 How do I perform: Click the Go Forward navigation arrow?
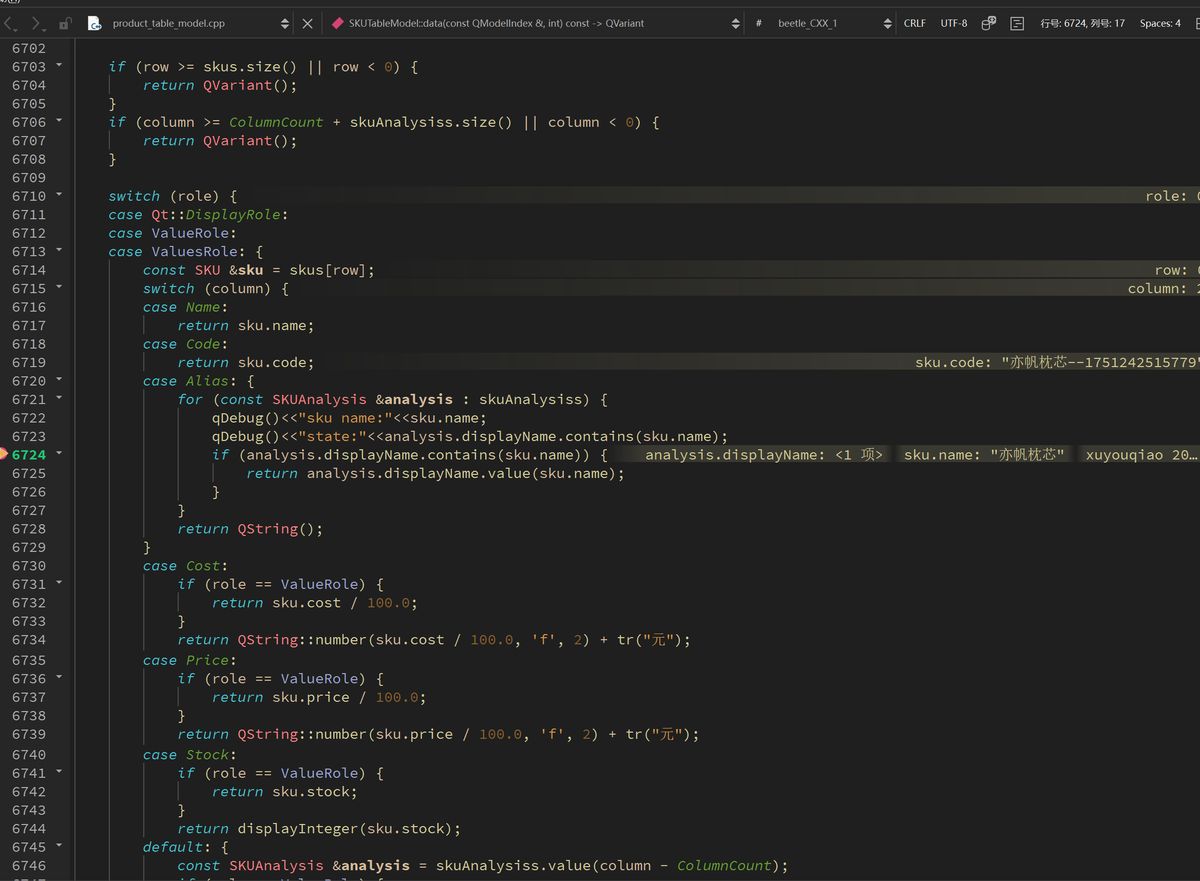click(x=37, y=23)
